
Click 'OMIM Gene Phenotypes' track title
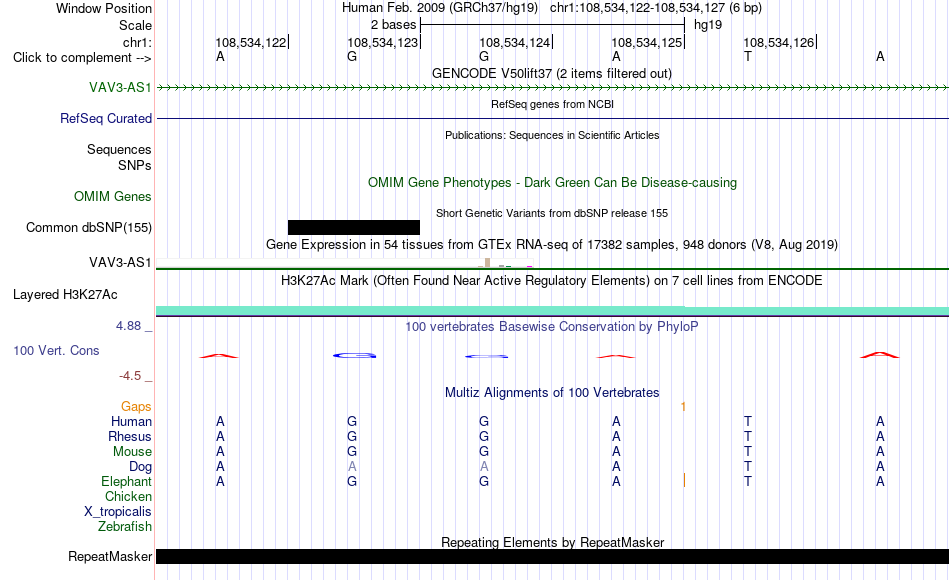[552, 182]
